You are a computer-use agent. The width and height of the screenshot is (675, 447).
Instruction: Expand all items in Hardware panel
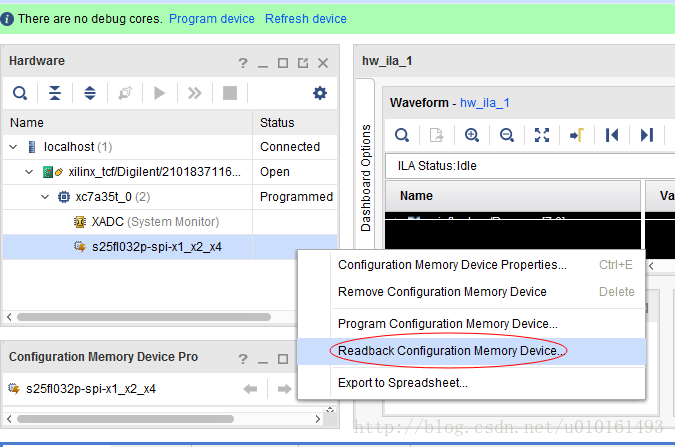point(90,93)
